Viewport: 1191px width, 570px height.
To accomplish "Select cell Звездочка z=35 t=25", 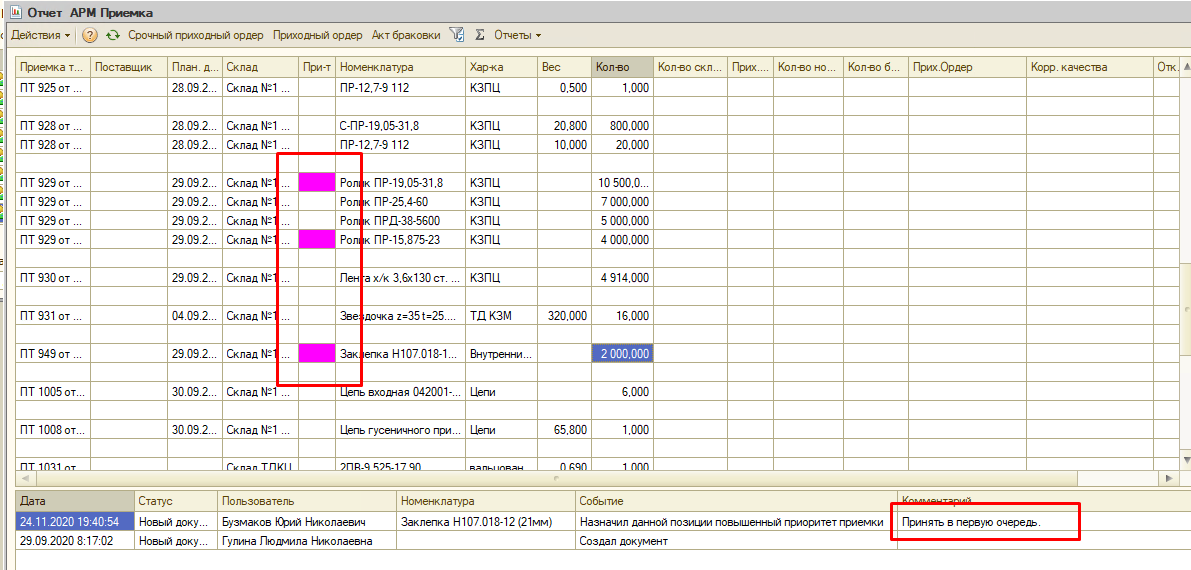I will click(400, 315).
